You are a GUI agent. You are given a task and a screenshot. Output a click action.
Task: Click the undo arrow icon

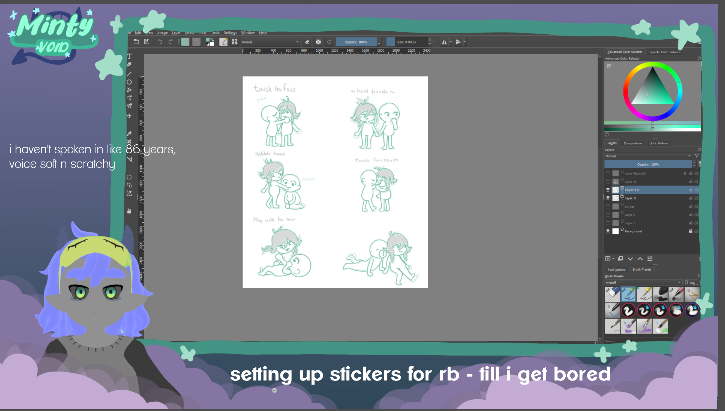click(x=160, y=42)
